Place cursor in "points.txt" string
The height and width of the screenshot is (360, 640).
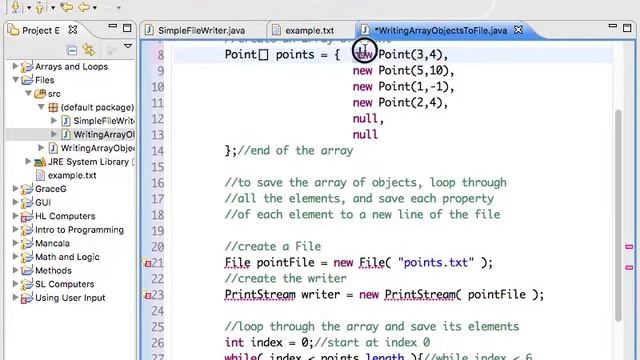coord(436,262)
